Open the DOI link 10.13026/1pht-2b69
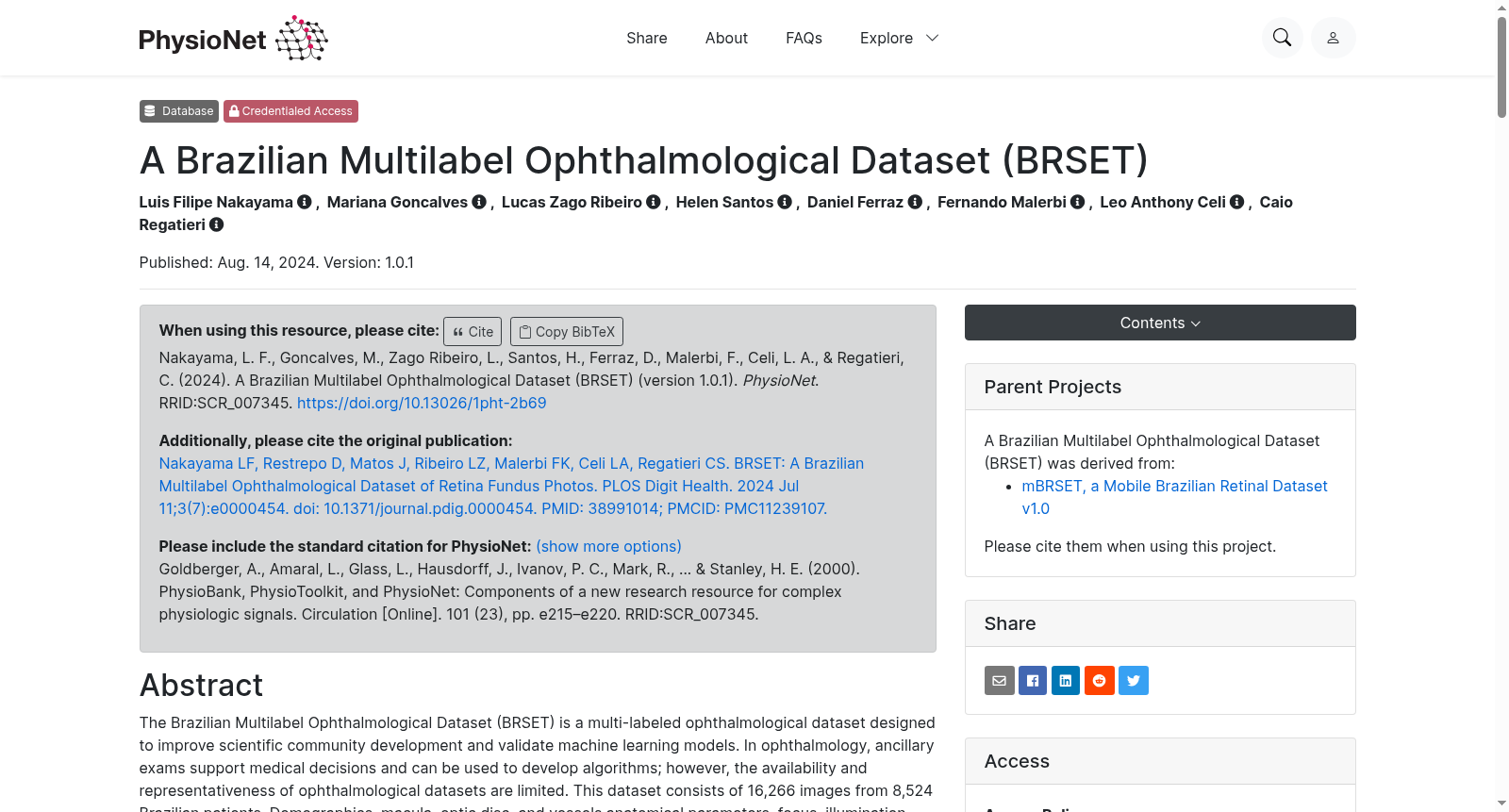 pyautogui.click(x=422, y=403)
